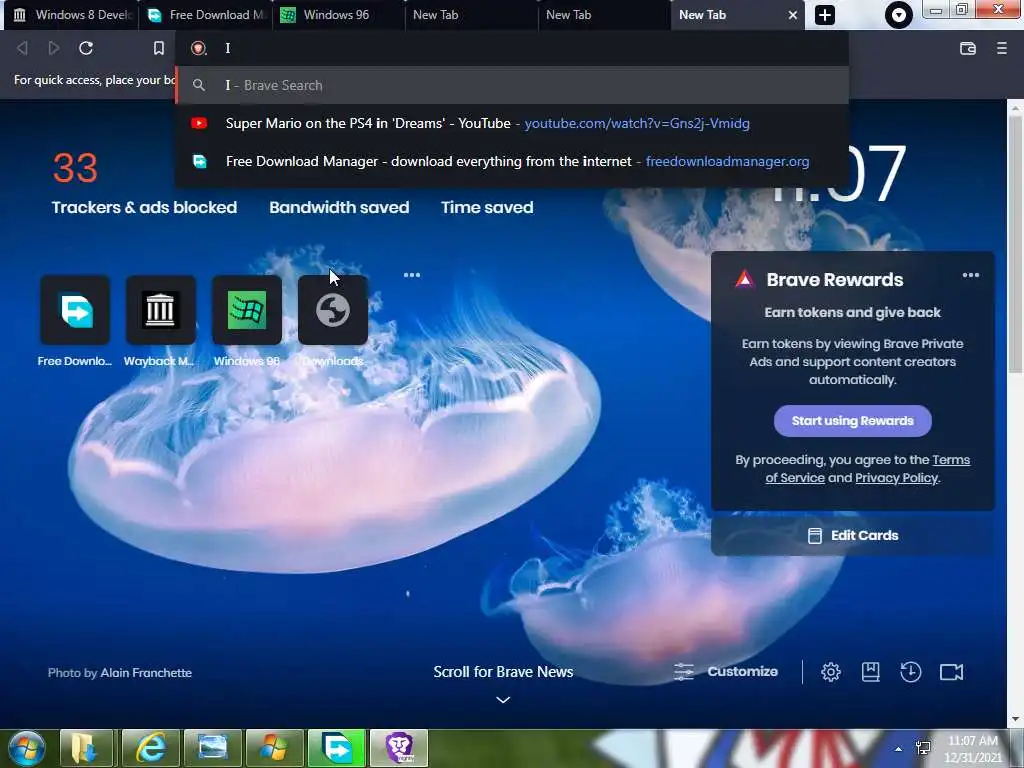
Task: Show hidden system tray icons arrow
Action: (899, 749)
